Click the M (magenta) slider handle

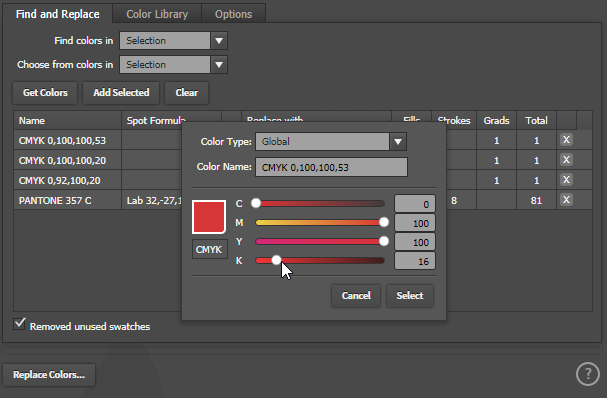[384, 222]
